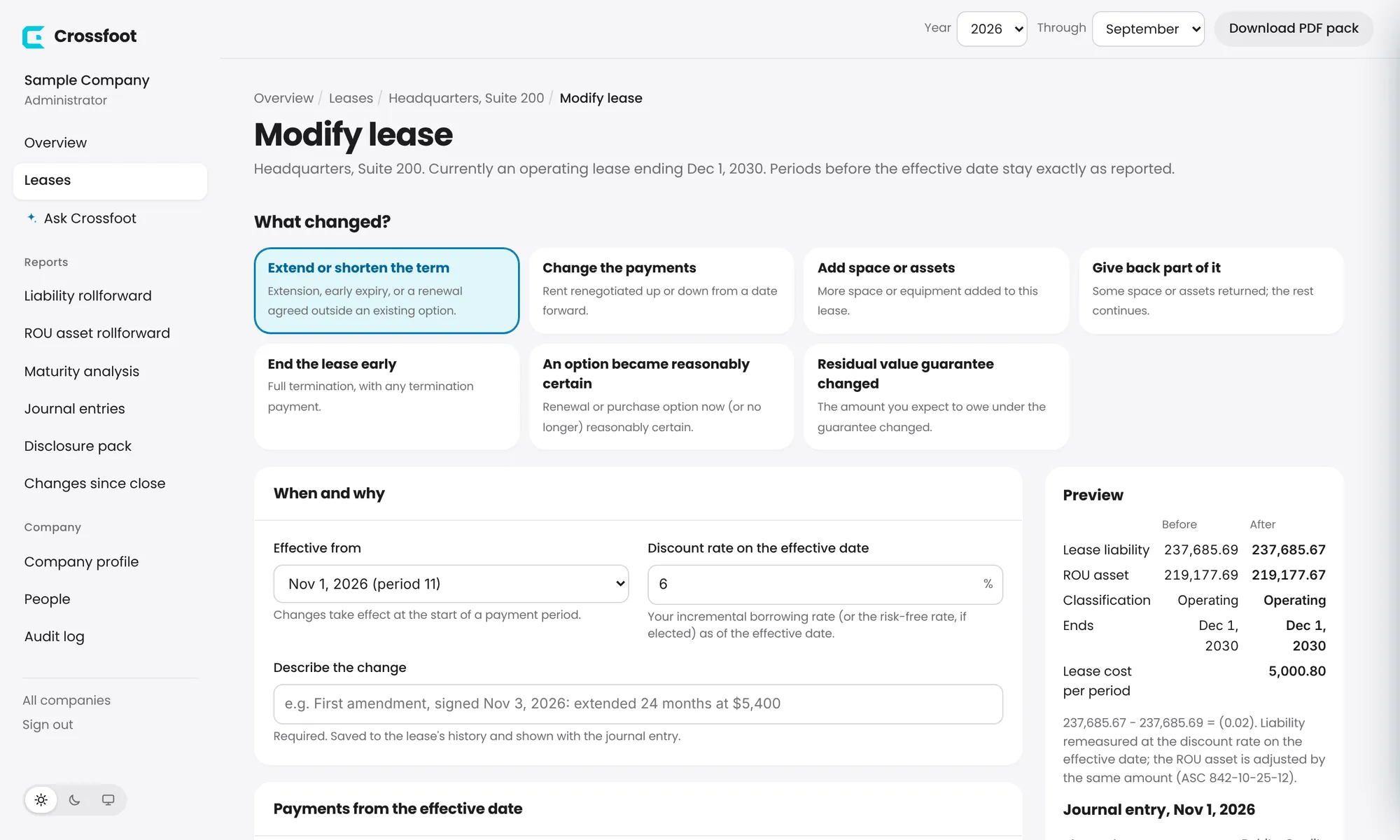Open Changes since close report

pos(110,484)
